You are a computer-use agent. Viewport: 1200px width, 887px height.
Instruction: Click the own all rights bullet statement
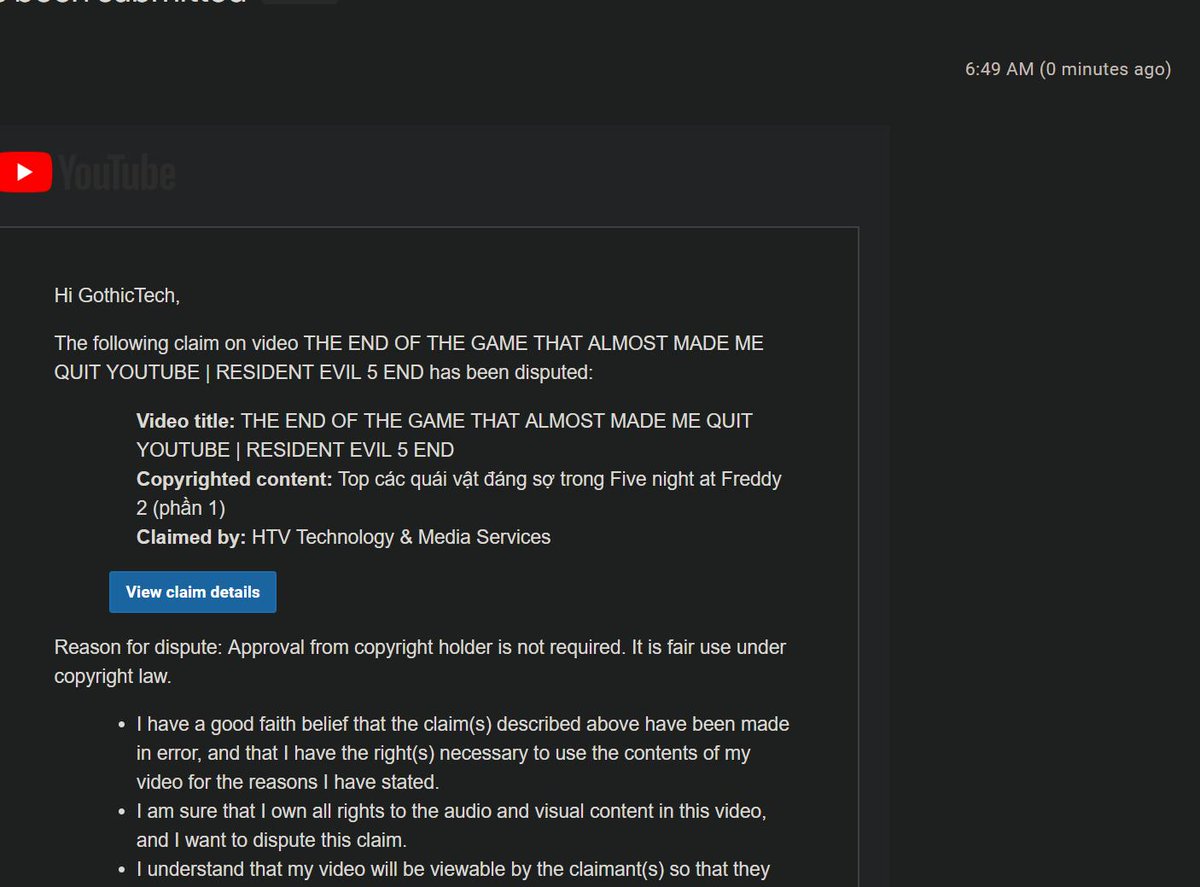452,825
